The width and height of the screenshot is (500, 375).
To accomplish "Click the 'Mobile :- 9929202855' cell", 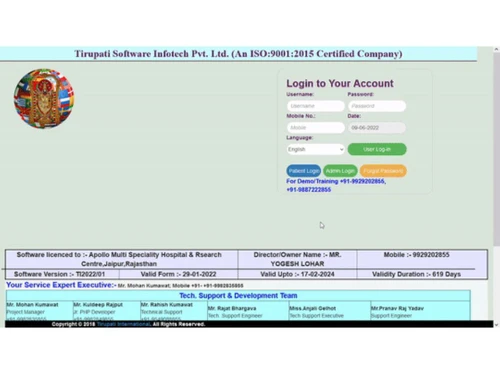I will point(422,259).
